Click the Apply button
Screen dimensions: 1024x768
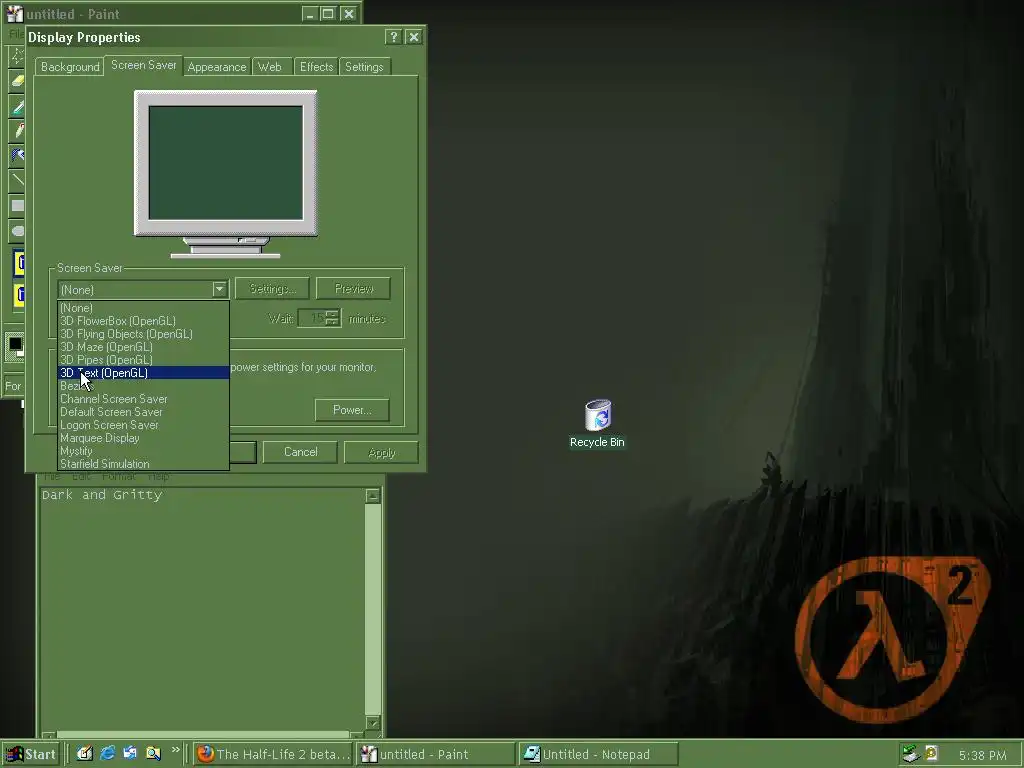[x=381, y=453]
